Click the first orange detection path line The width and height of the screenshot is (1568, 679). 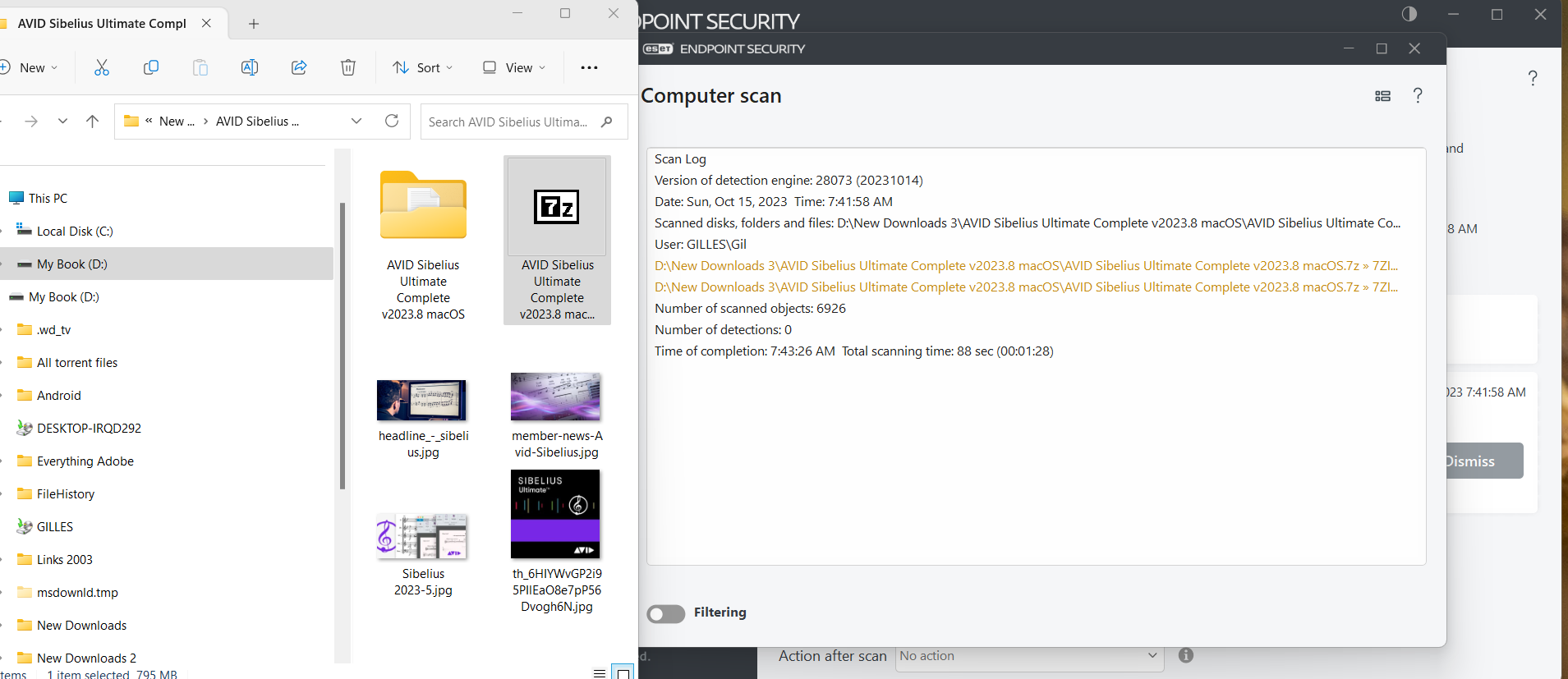click(x=1026, y=265)
